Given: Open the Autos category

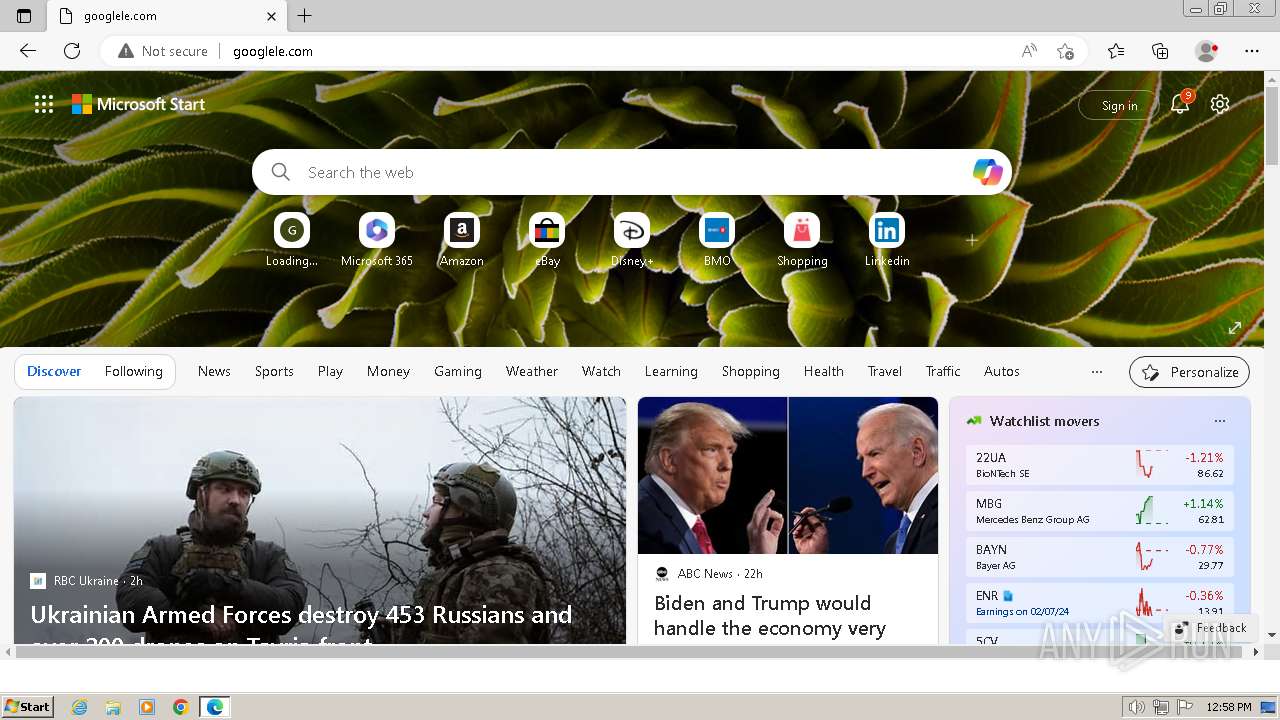Looking at the screenshot, I should click(1002, 371).
